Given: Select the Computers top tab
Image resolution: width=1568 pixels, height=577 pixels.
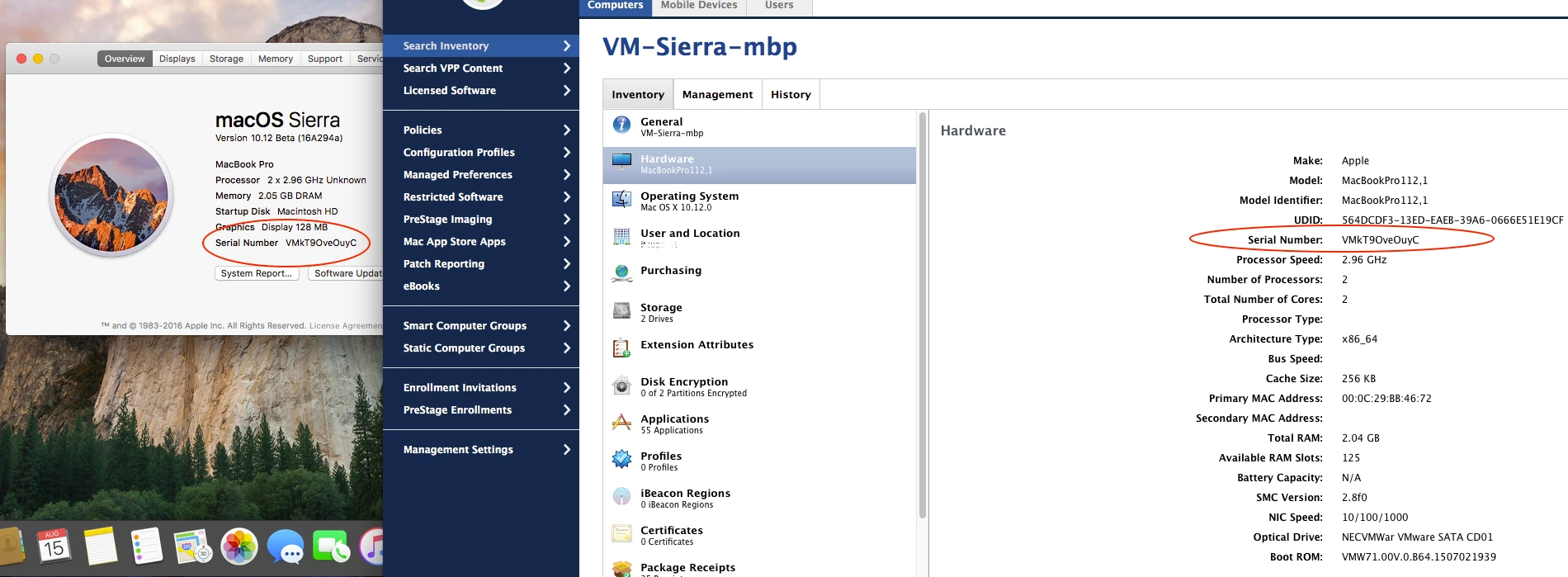Looking at the screenshot, I should (x=615, y=7).
